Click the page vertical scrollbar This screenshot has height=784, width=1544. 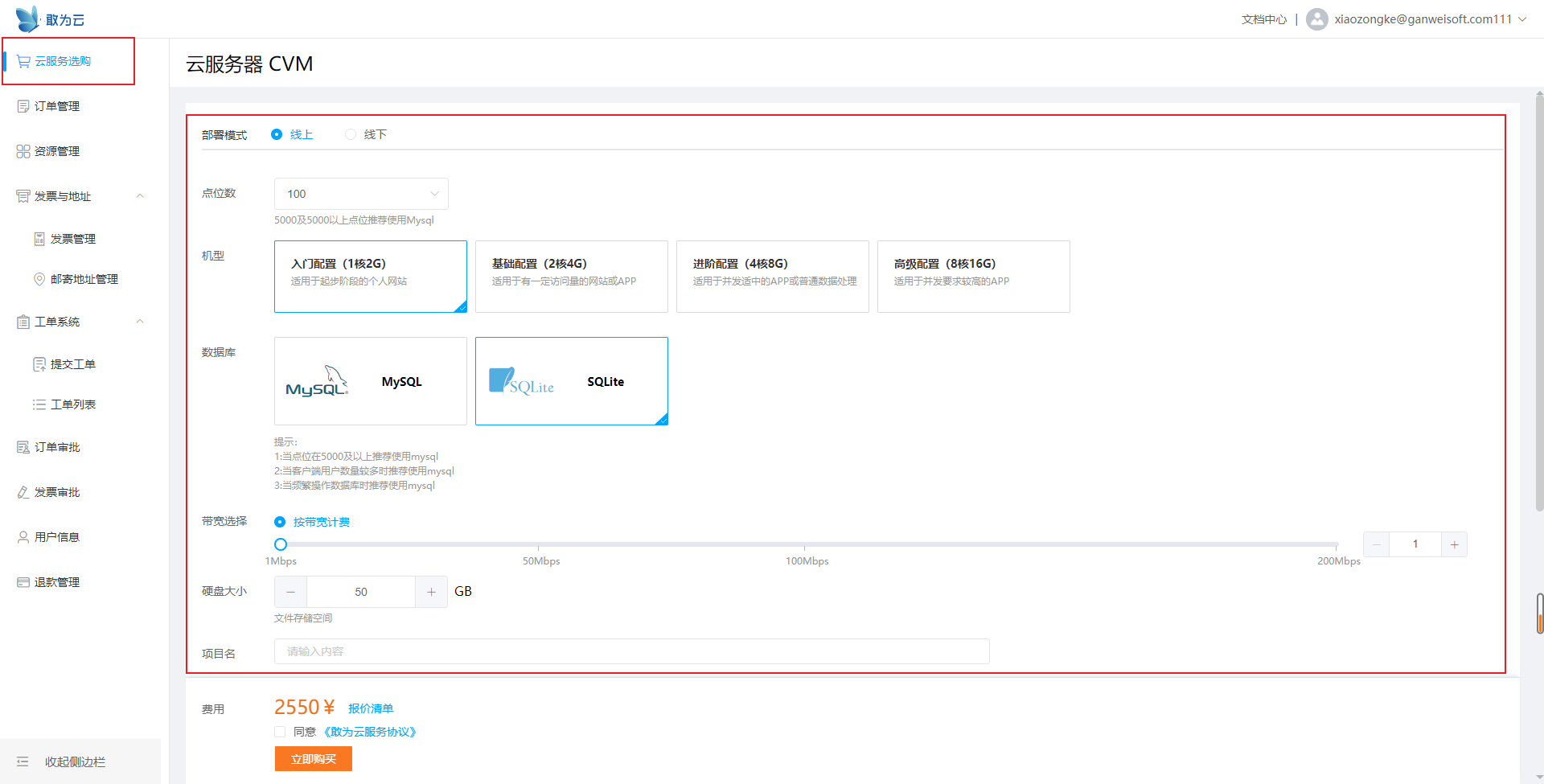pos(1539,302)
